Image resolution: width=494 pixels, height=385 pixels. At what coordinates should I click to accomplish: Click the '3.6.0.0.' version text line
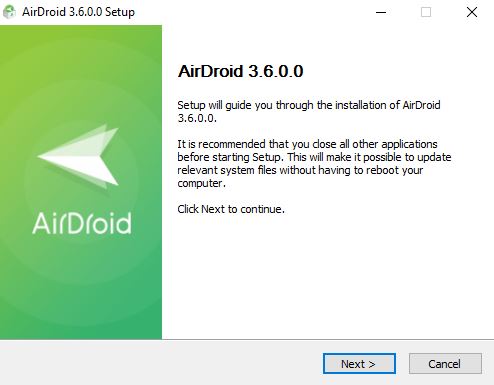click(x=197, y=118)
